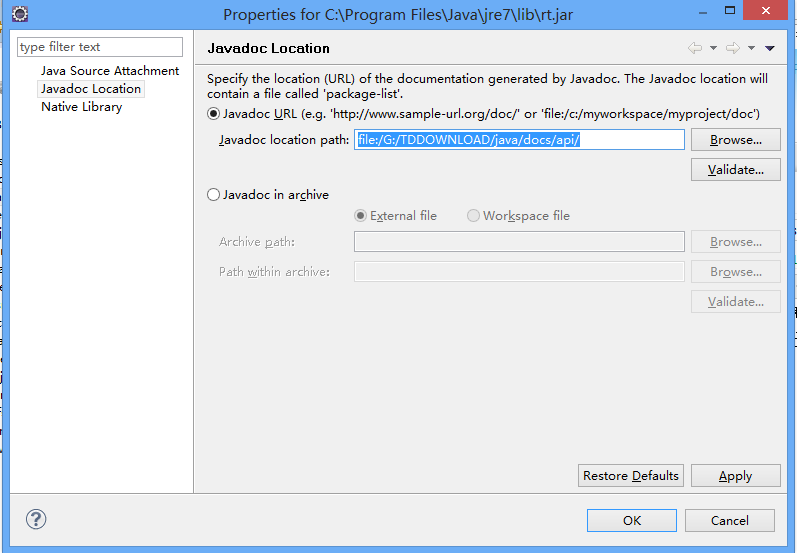Image resolution: width=797 pixels, height=553 pixels.
Task: Browse for Path within archive
Action: coord(735,272)
